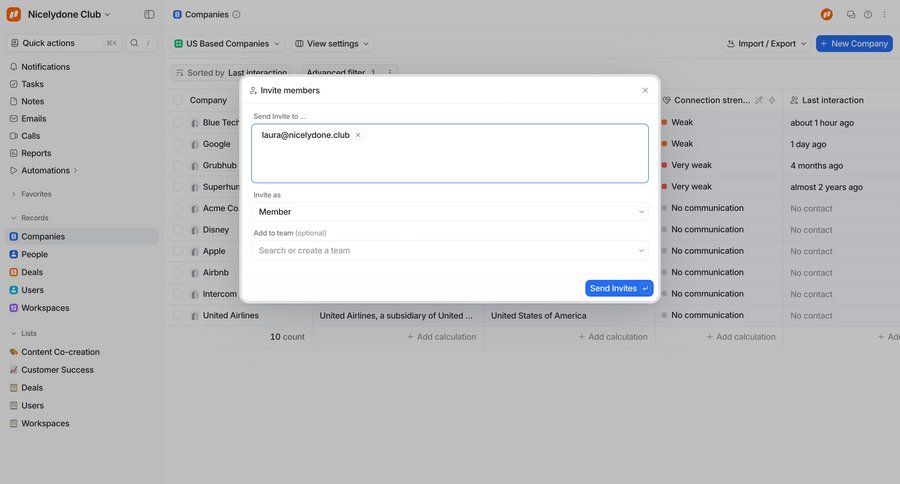
Task: Check the United Airlines row checkbox
Action: pyautogui.click(x=178, y=315)
